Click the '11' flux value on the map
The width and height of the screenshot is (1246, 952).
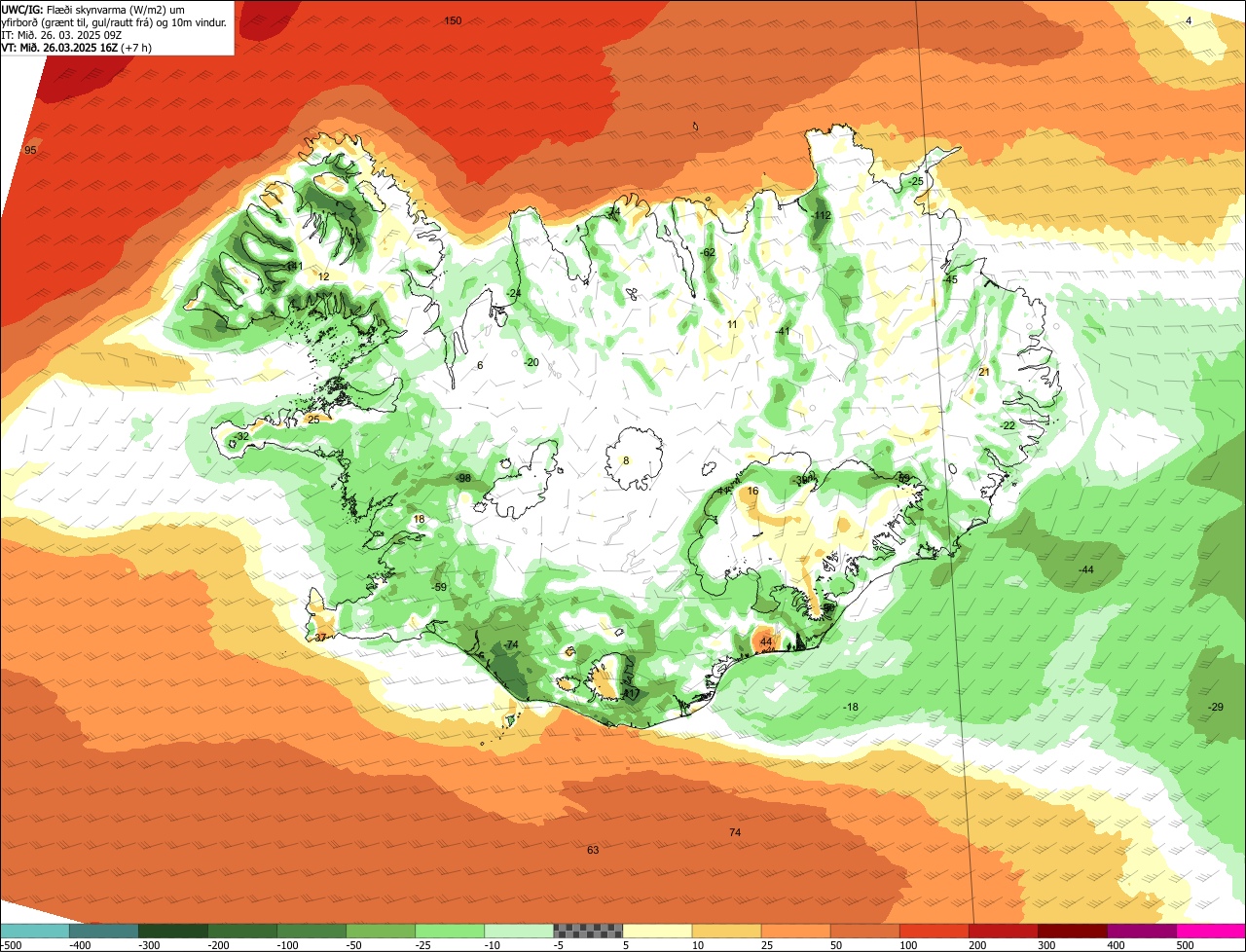732,324
